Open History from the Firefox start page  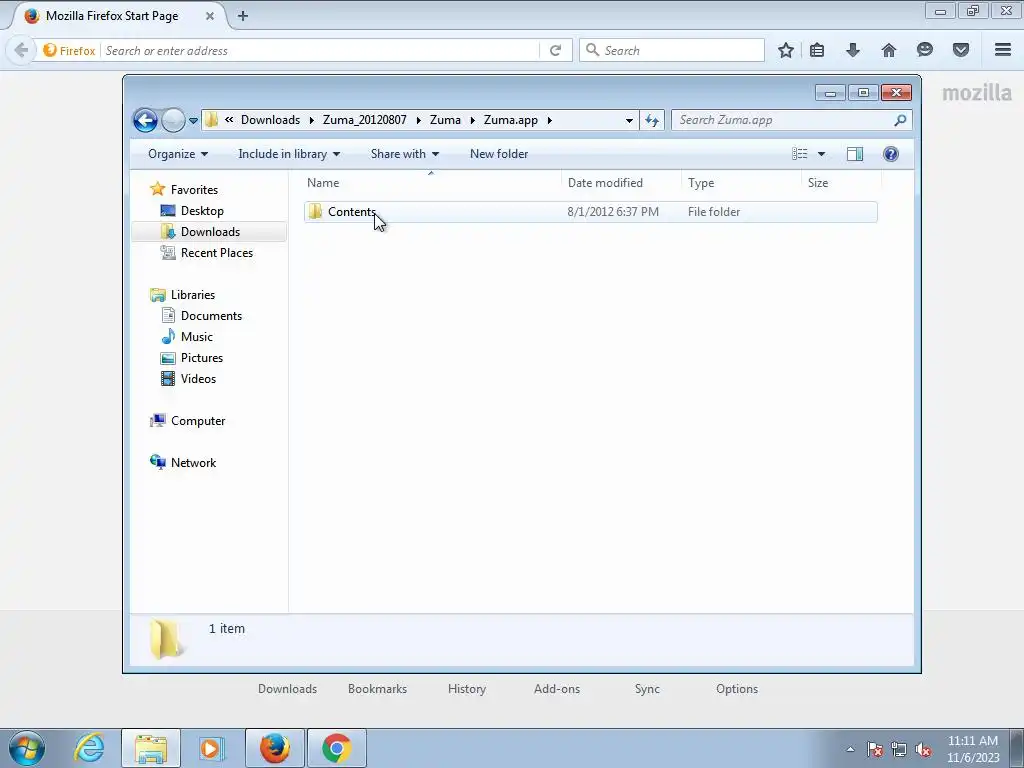(467, 689)
